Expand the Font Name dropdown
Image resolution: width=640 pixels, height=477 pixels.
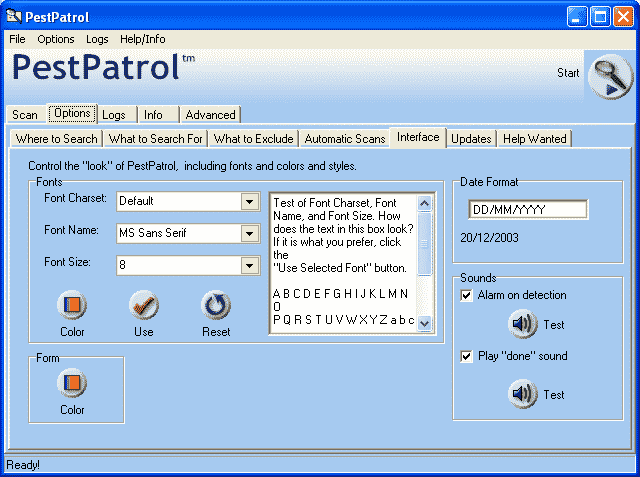pos(249,234)
